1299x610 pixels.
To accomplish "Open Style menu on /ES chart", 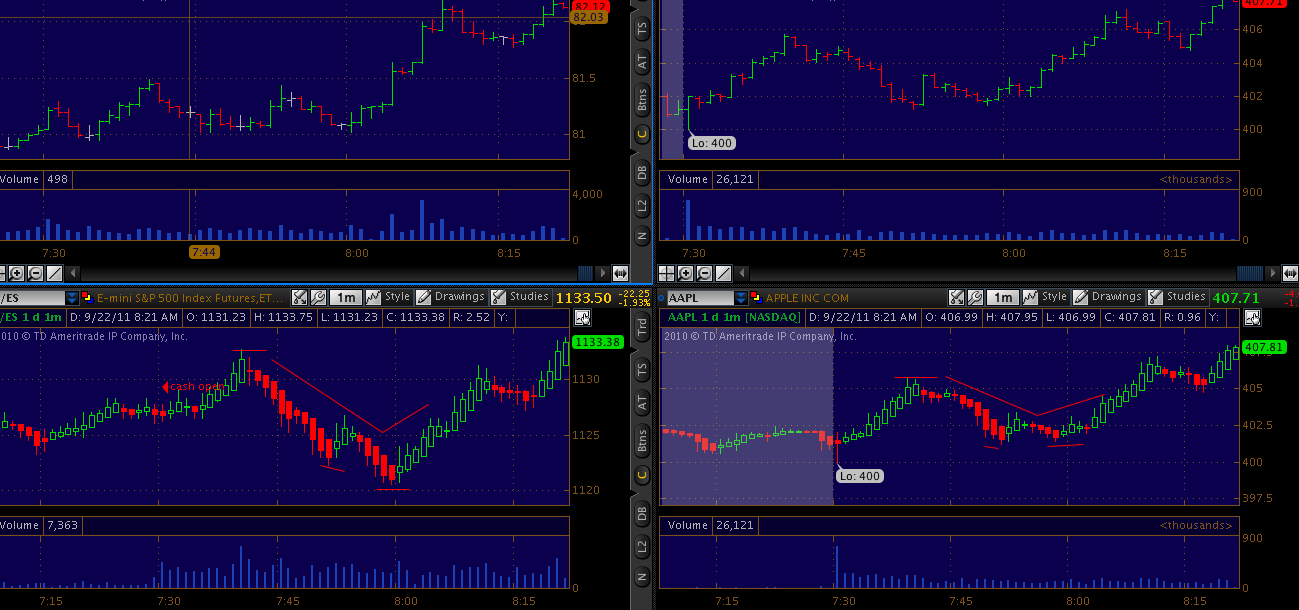I will [x=388, y=297].
